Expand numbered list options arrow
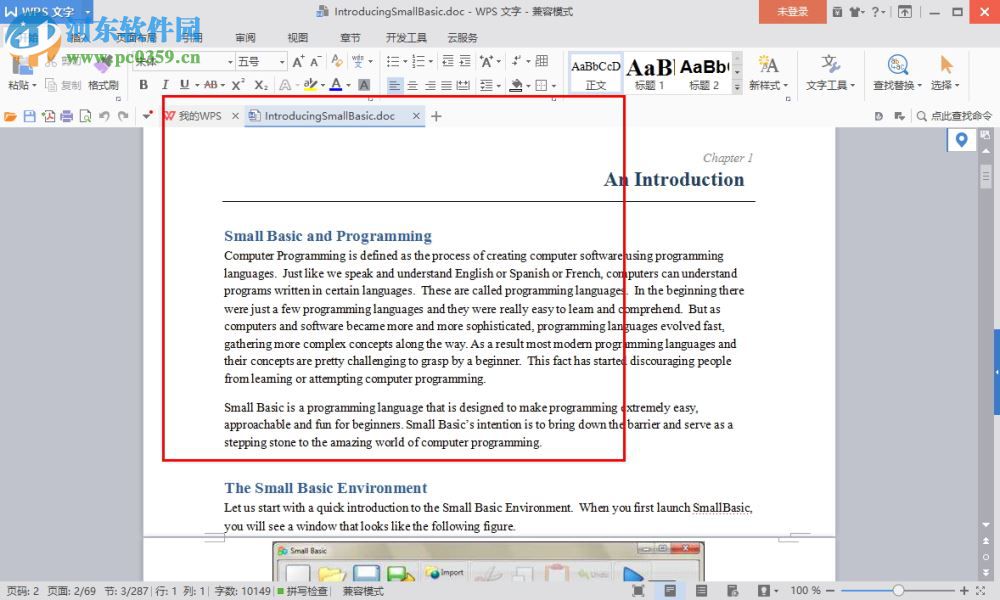The height and width of the screenshot is (600, 1000). tap(430, 62)
